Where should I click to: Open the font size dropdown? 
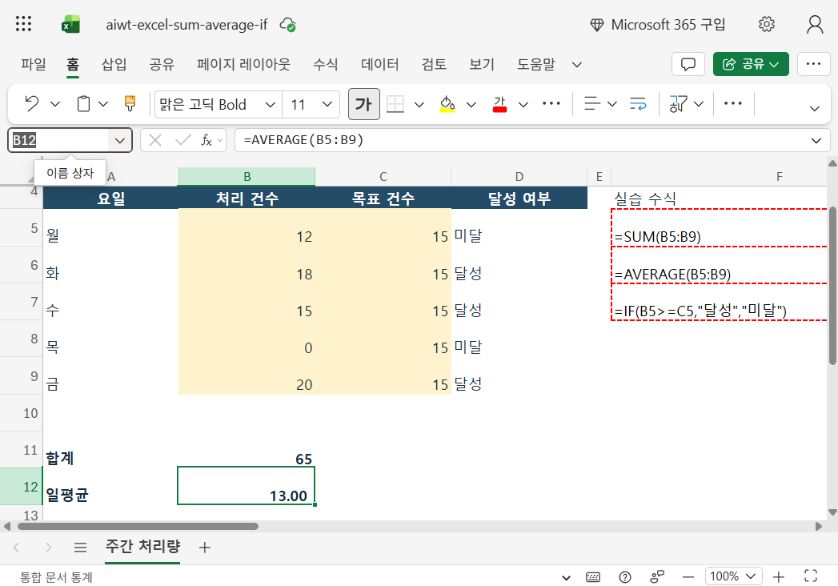point(327,104)
